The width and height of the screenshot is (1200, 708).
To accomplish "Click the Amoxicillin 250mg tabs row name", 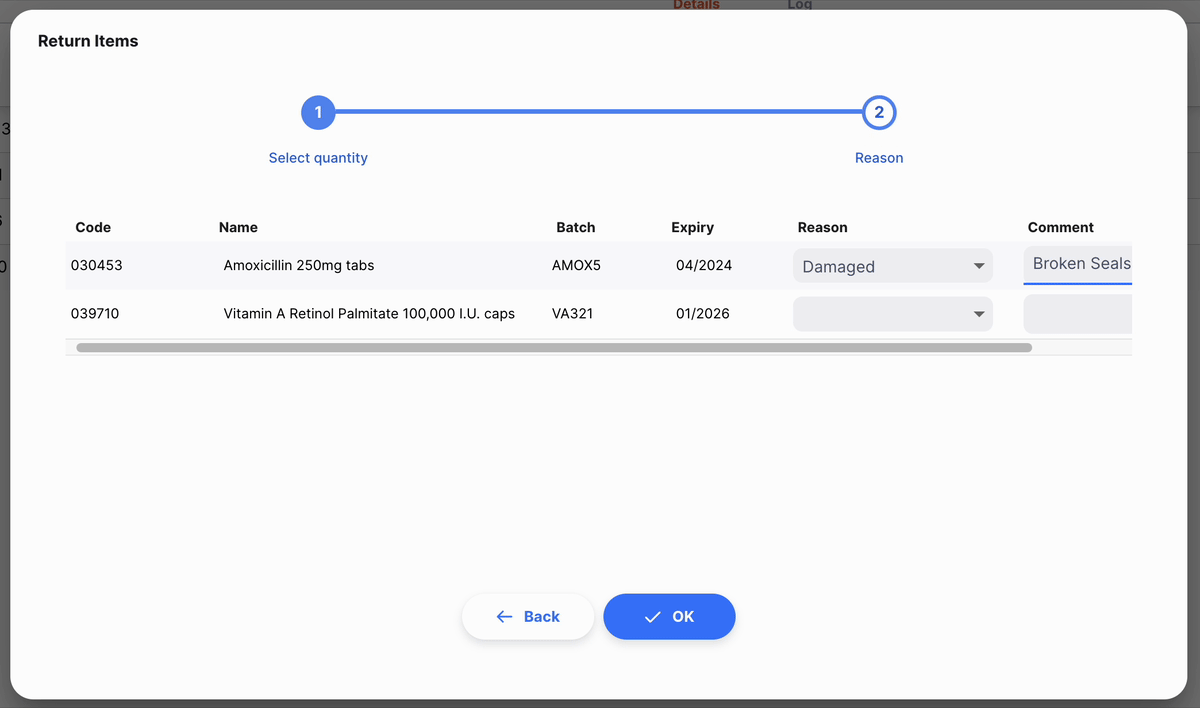I will (299, 266).
